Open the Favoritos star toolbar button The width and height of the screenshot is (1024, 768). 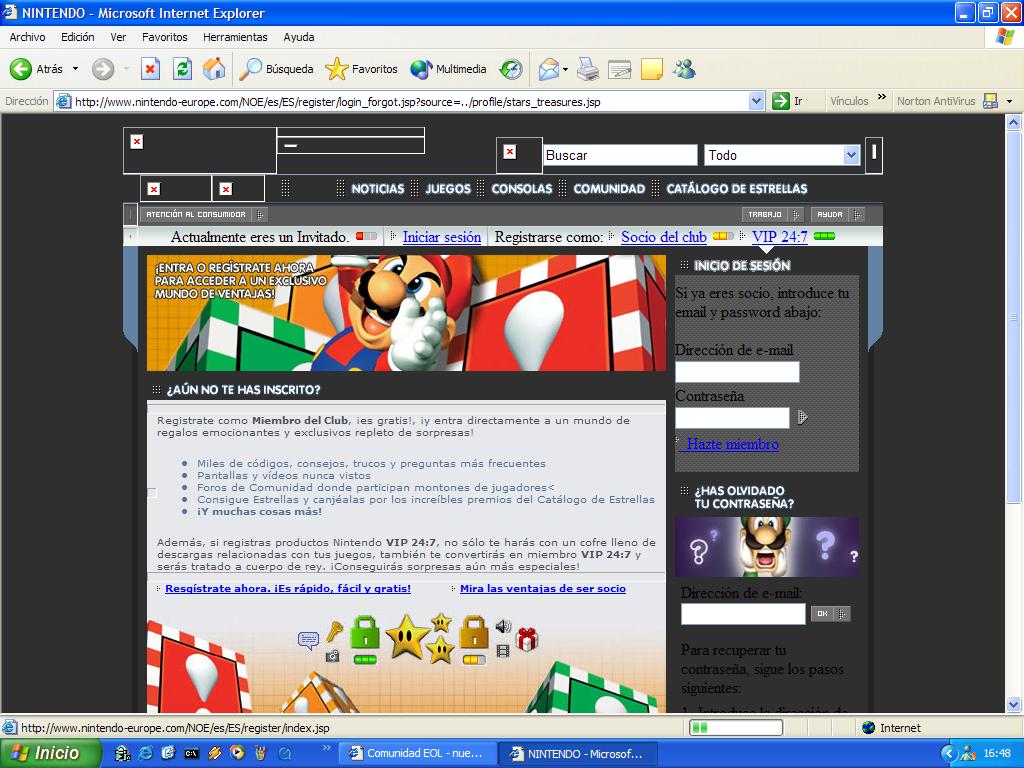[361, 69]
